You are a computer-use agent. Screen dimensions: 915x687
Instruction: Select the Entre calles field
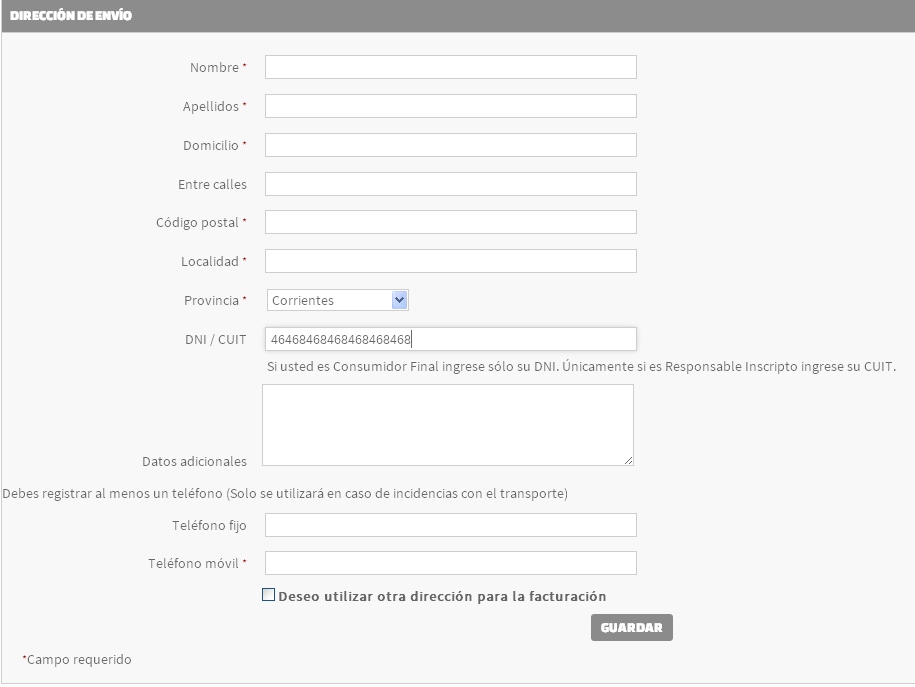(x=450, y=184)
